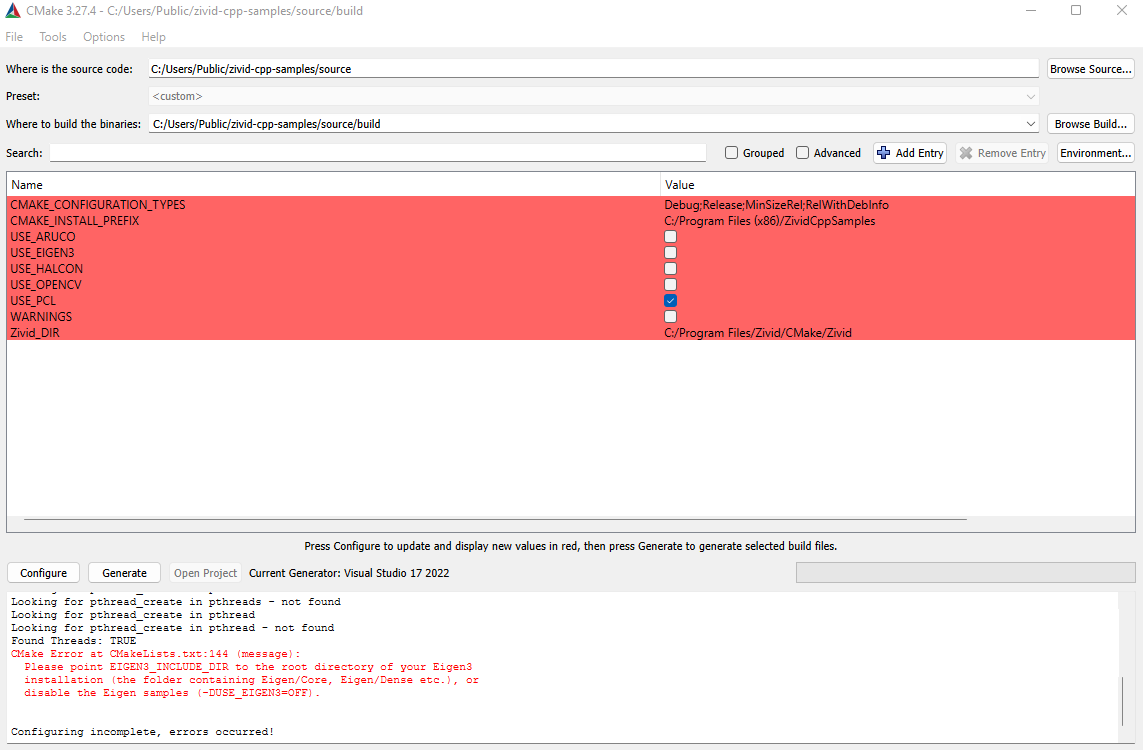Enable the USE_EIGEN3 checkbox
Viewport: 1143px width, 750px height.
point(670,253)
